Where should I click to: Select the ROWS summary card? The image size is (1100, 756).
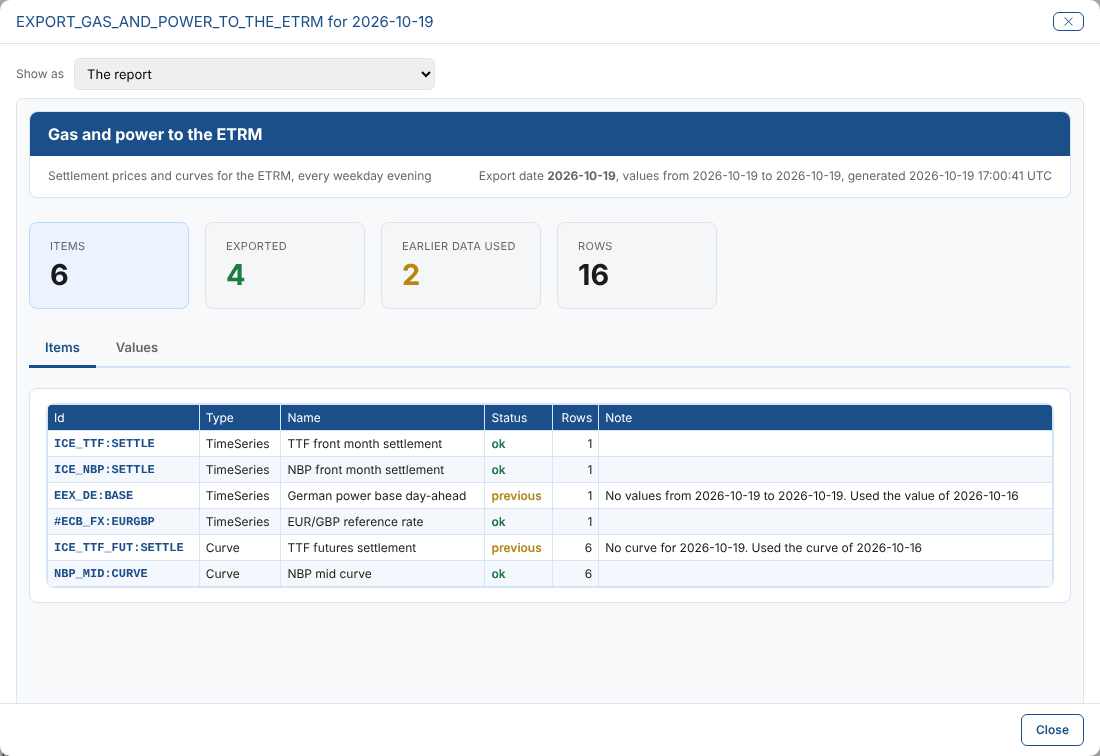coord(637,266)
